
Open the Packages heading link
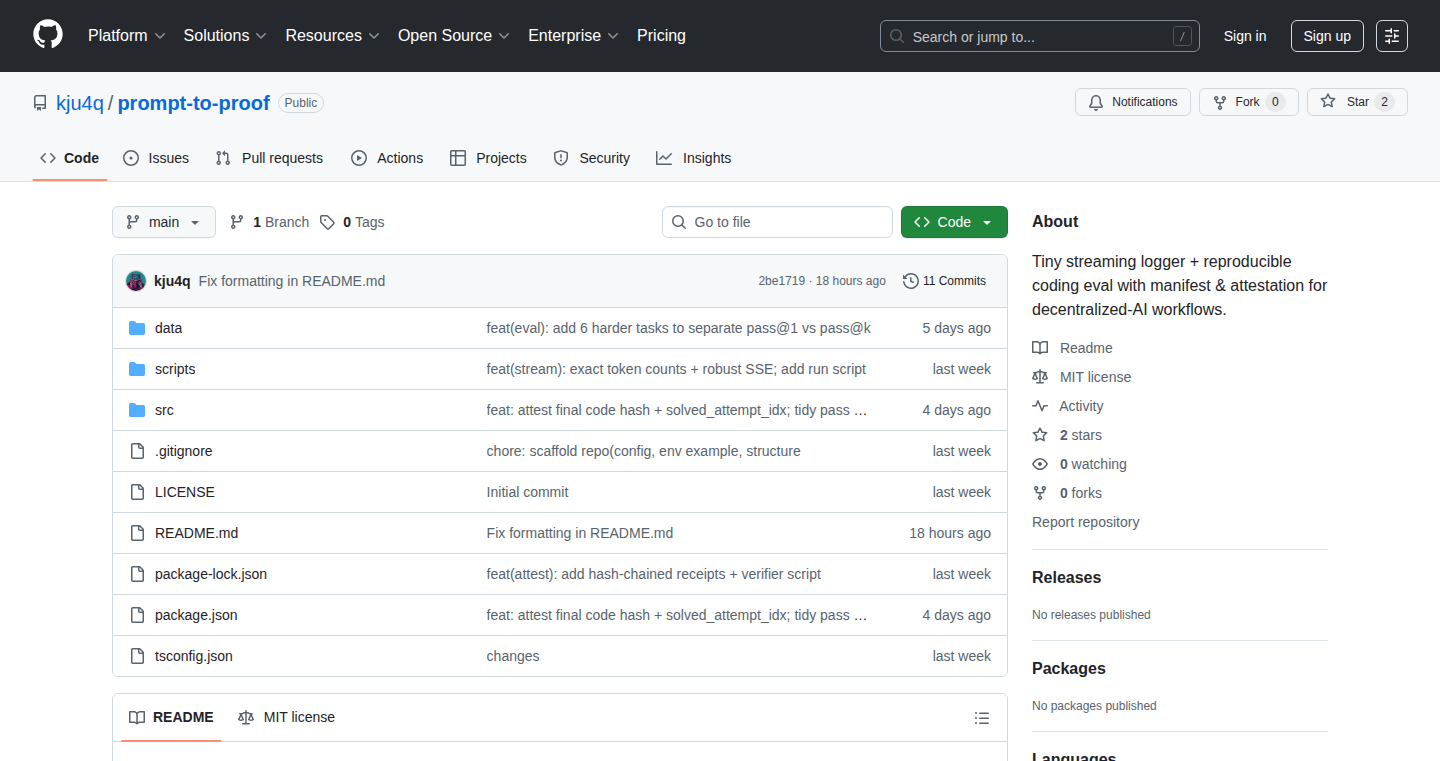point(1069,669)
